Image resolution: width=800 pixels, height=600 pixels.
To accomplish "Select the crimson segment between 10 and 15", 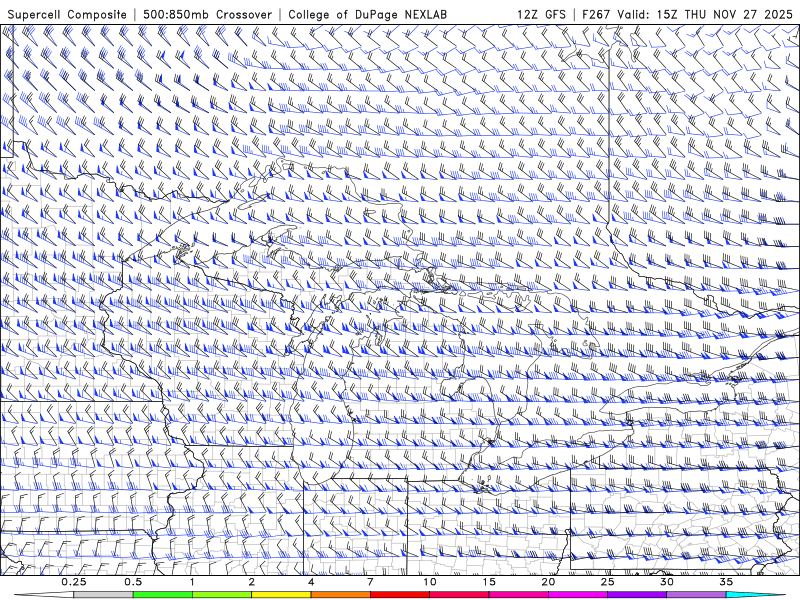I will click(459, 595).
